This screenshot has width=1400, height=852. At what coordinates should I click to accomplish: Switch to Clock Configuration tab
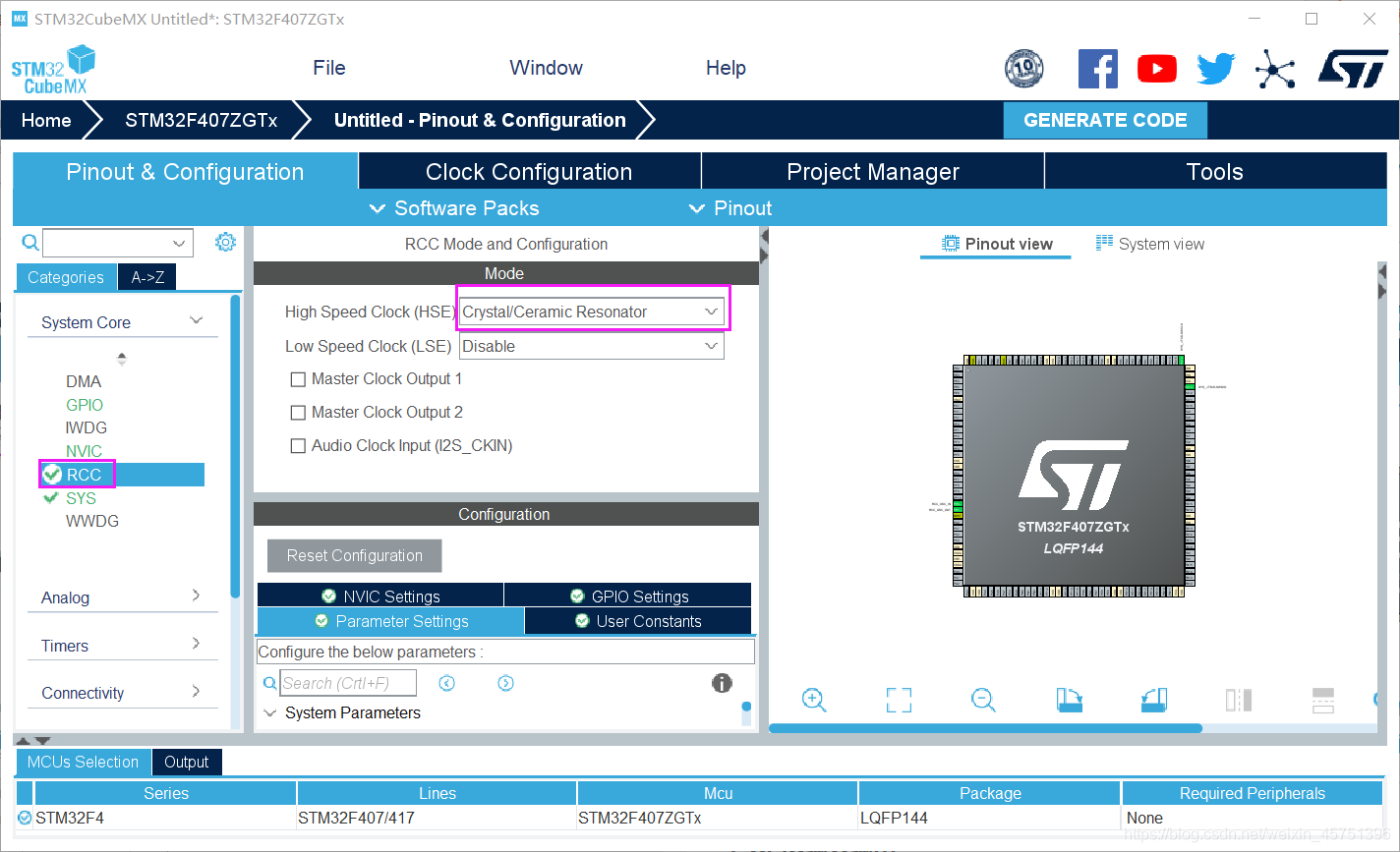click(529, 171)
